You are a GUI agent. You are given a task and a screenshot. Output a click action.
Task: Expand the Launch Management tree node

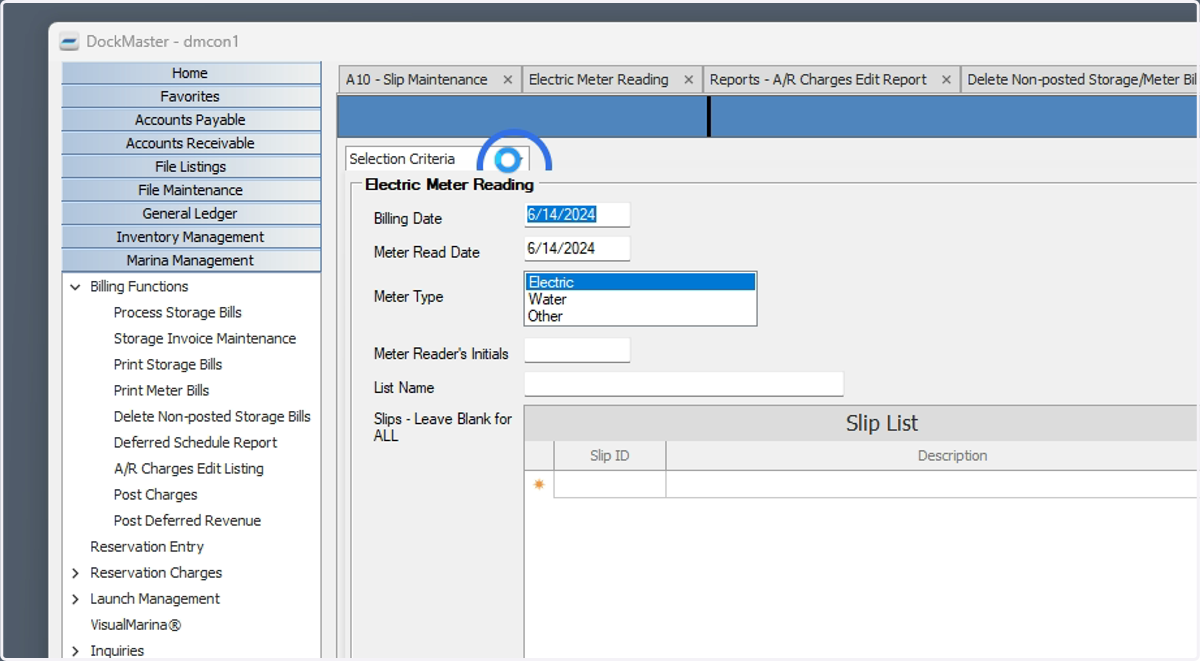pyautogui.click(x=75, y=599)
